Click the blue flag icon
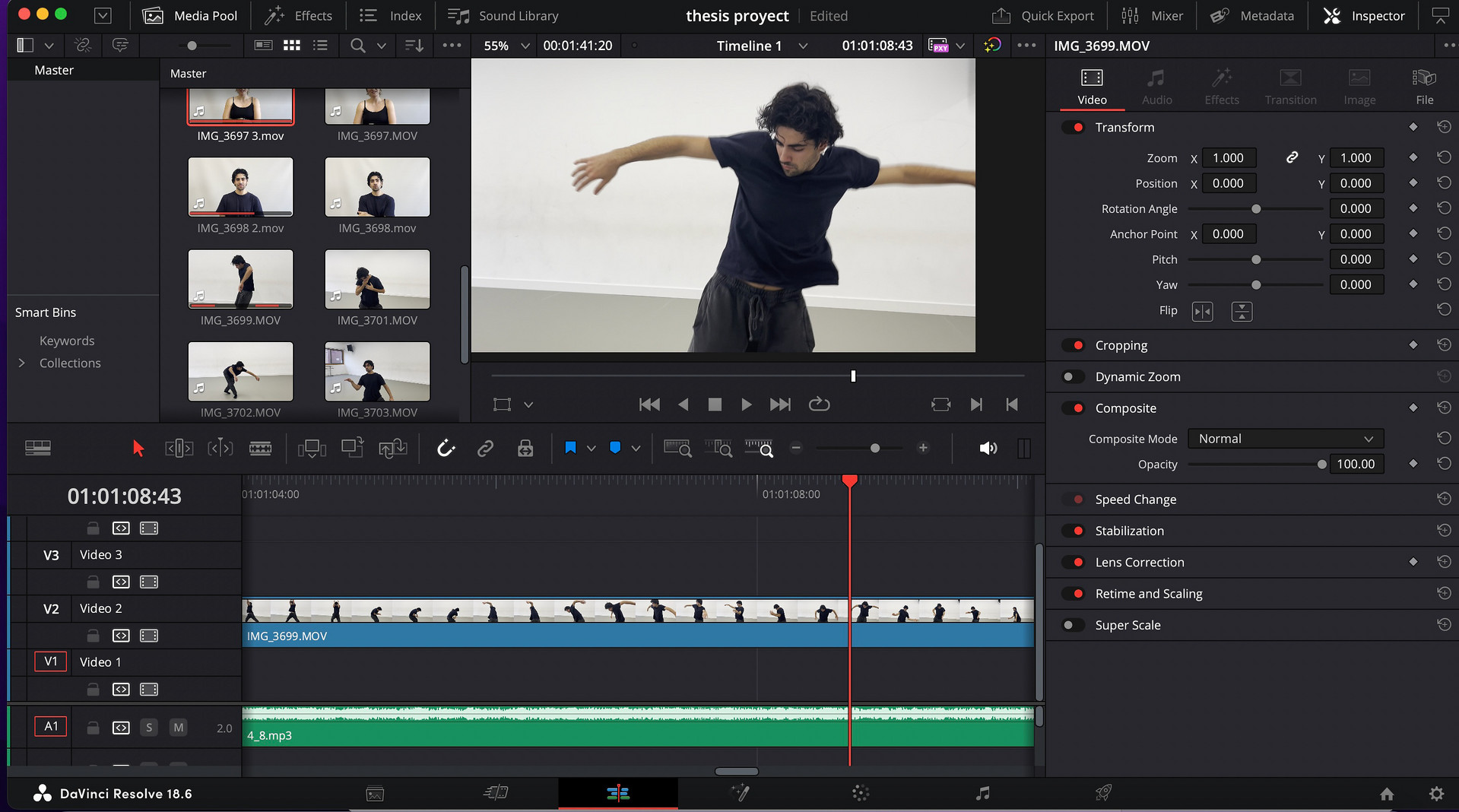This screenshot has width=1459, height=812. click(570, 449)
